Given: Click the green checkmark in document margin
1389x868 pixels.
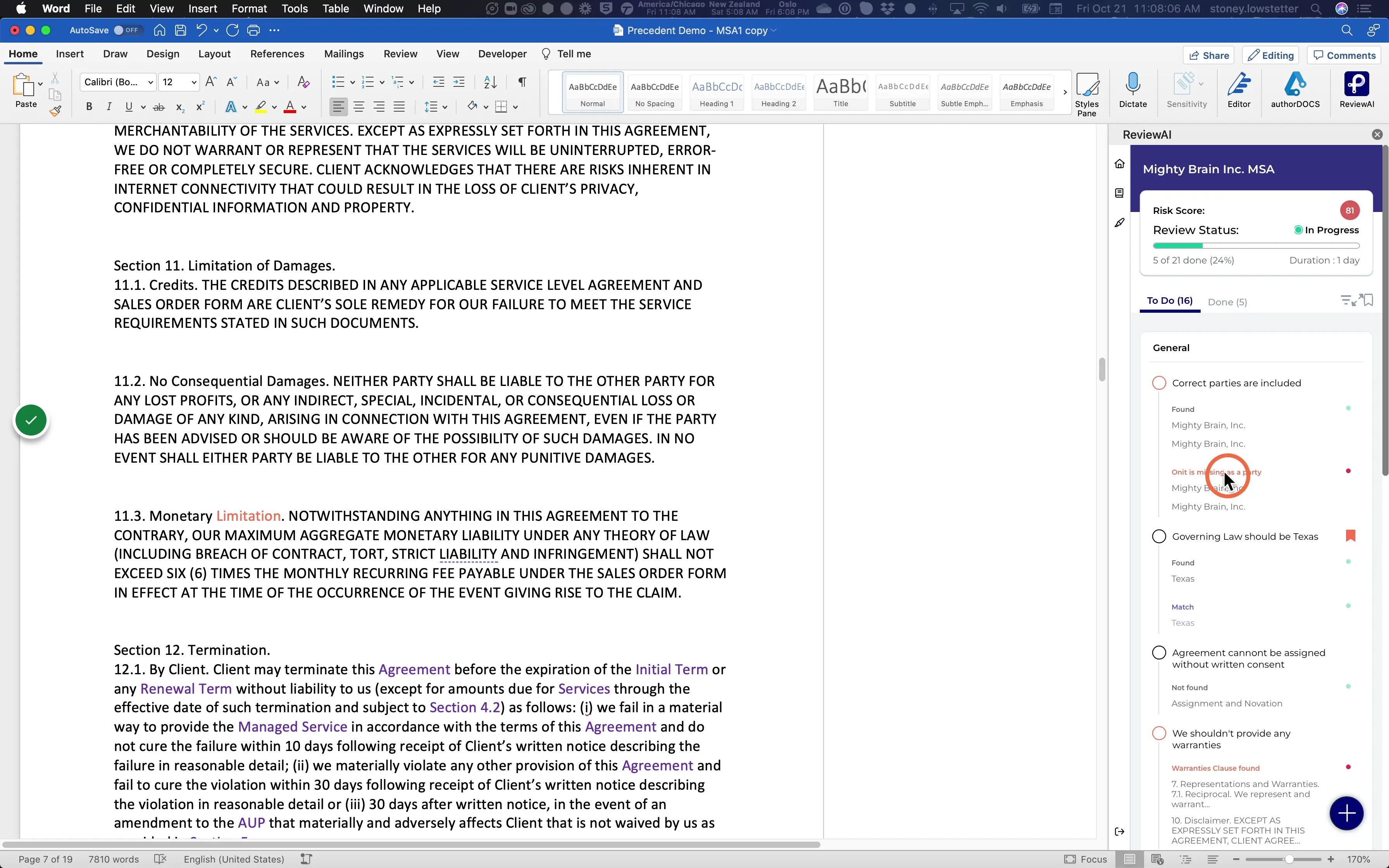Looking at the screenshot, I should [x=31, y=420].
